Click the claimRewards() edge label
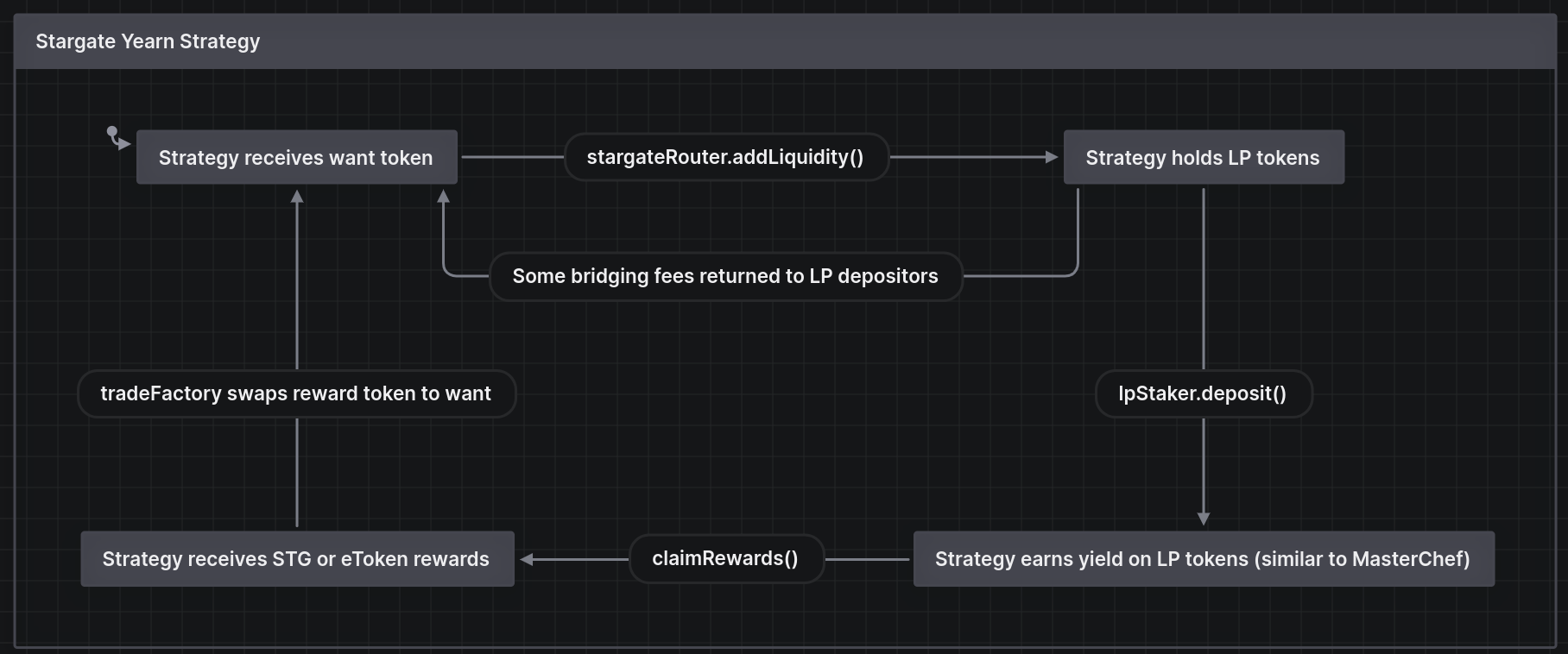This screenshot has height=654, width=1568. coord(726,558)
